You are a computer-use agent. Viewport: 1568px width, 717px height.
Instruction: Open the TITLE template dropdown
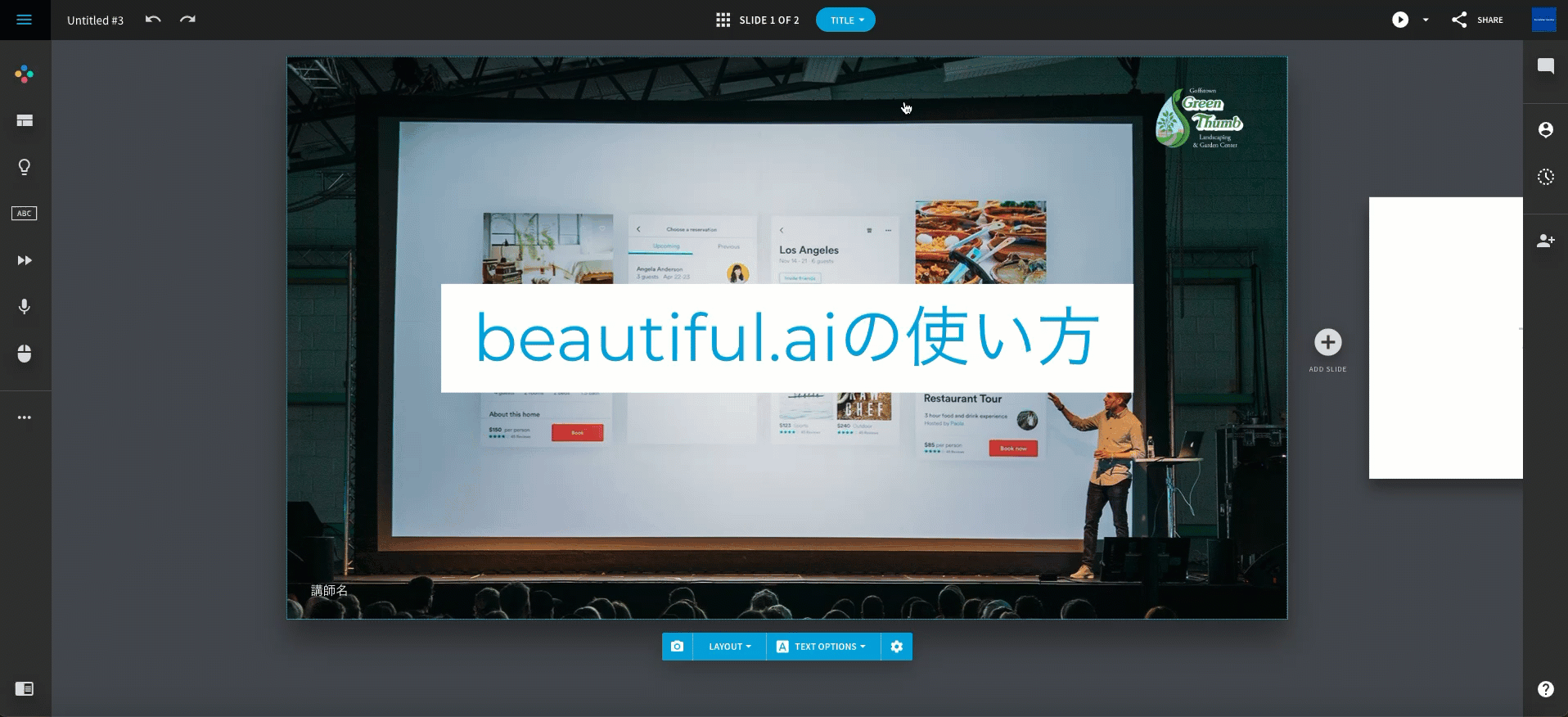(x=845, y=20)
